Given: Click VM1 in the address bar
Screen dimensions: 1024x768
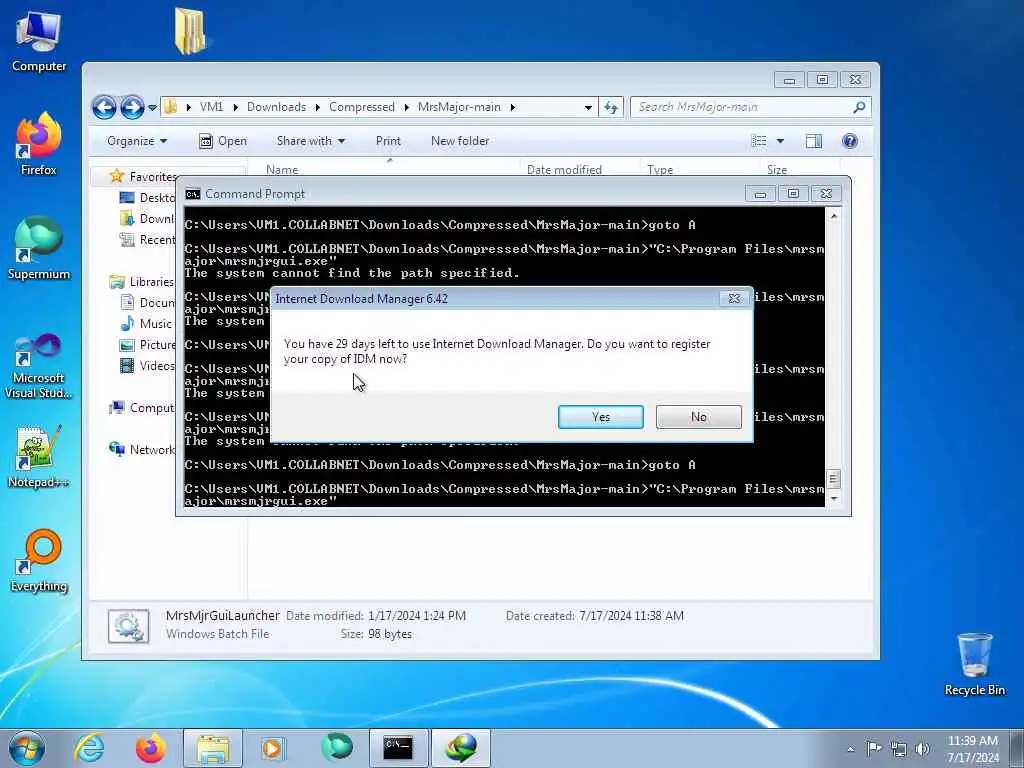Looking at the screenshot, I should pos(211,107).
